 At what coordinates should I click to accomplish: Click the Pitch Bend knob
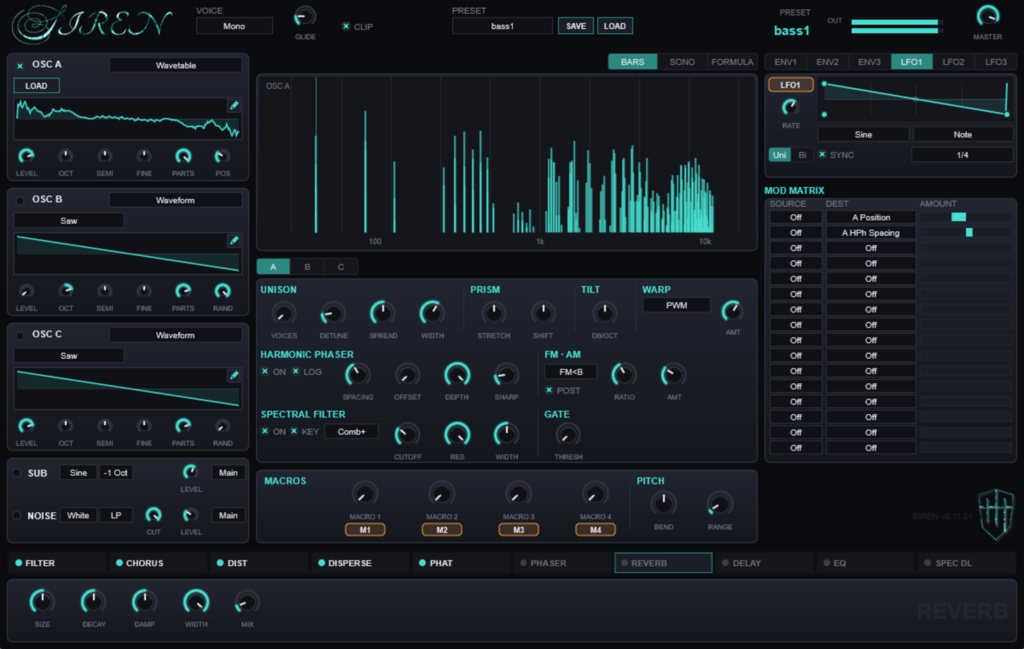663,503
